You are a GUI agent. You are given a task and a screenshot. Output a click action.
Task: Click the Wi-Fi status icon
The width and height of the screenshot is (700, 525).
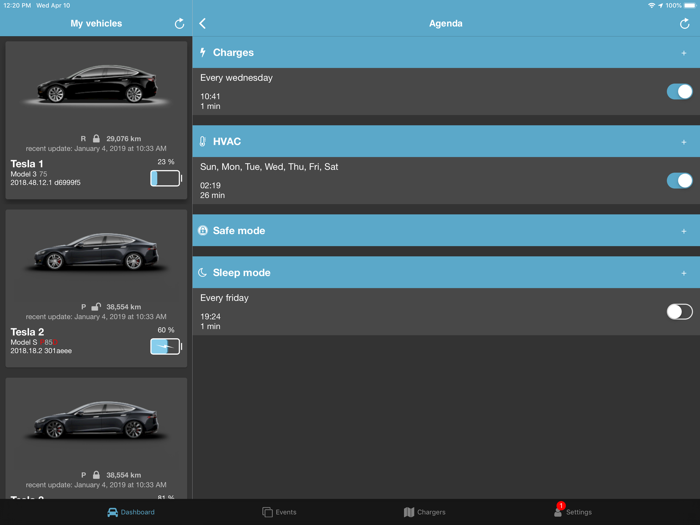pyautogui.click(x=651, y=5)
